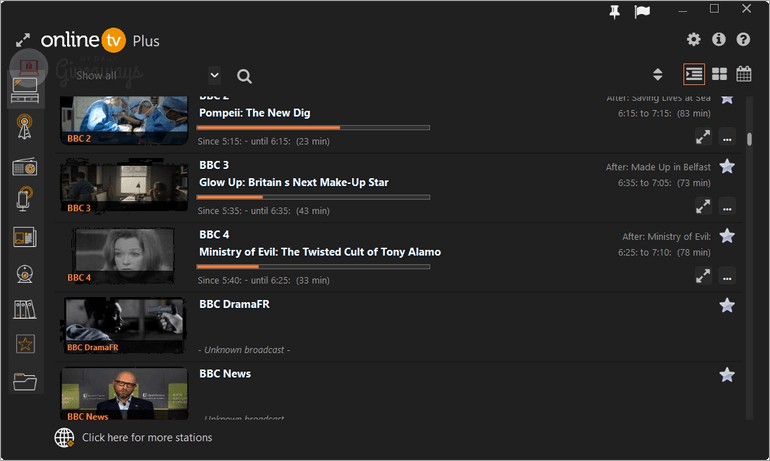Pin the window on top
The image size is (770, 461).
click(x=614, y=12)
